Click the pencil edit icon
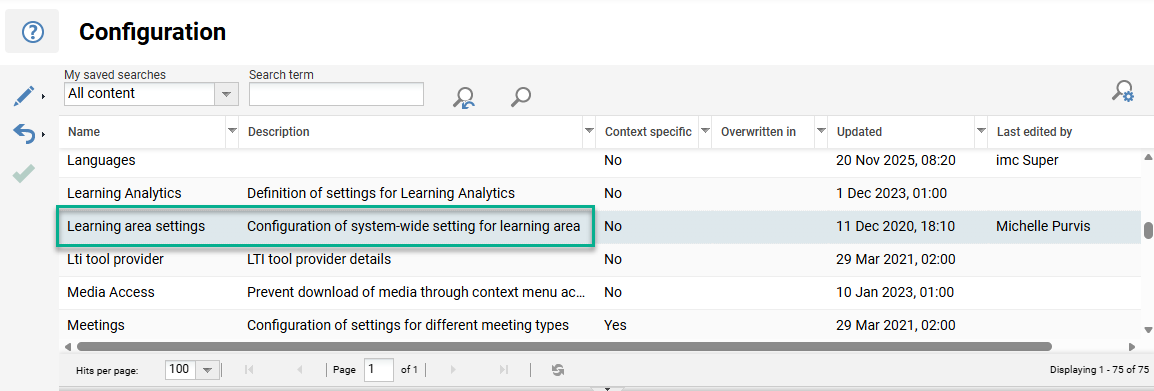 pos(24,95)
